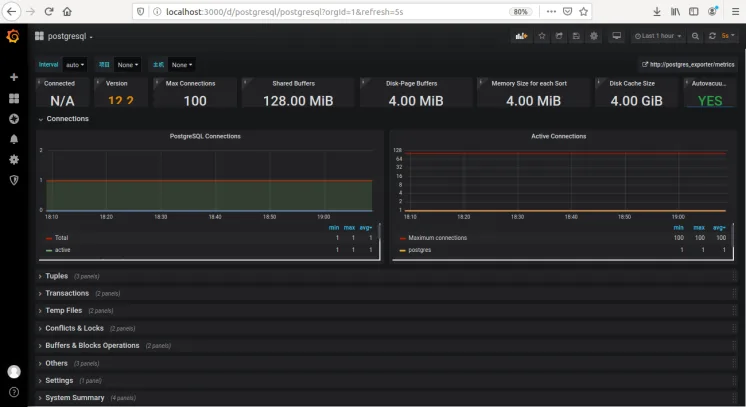Open site information icon in address bar
The height and width of the screenshot is (407, 746).
point(157,11)
